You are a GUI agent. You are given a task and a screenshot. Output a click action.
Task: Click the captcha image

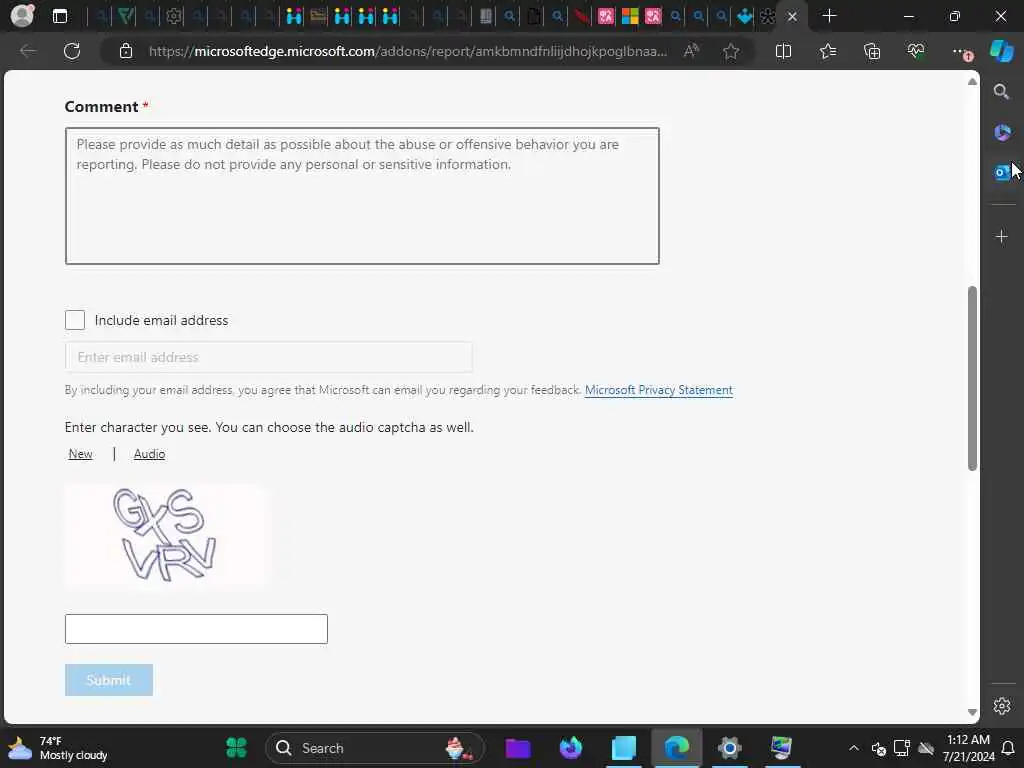[166, 536]
